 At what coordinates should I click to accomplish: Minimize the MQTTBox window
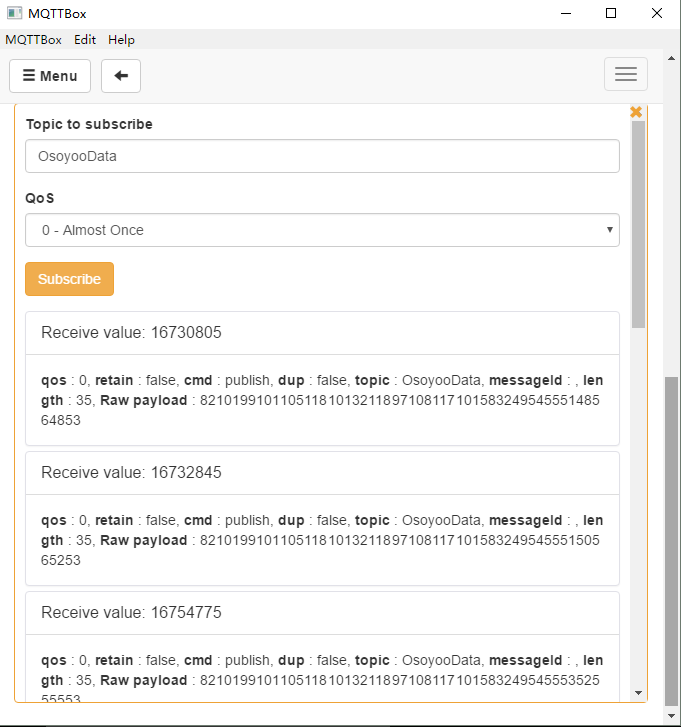click(x=566, y=13)
